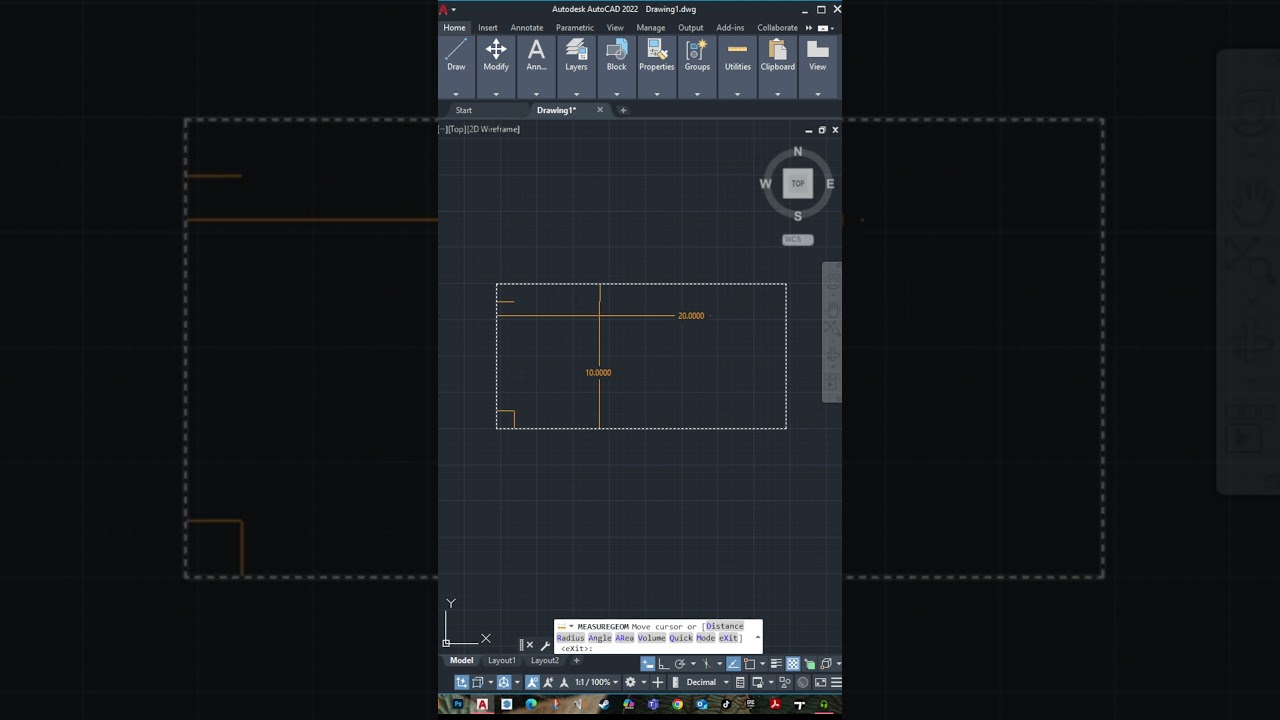Click the AutoCAD application menu logo
Screen dimensions: 1280x720
pos(444,9)
